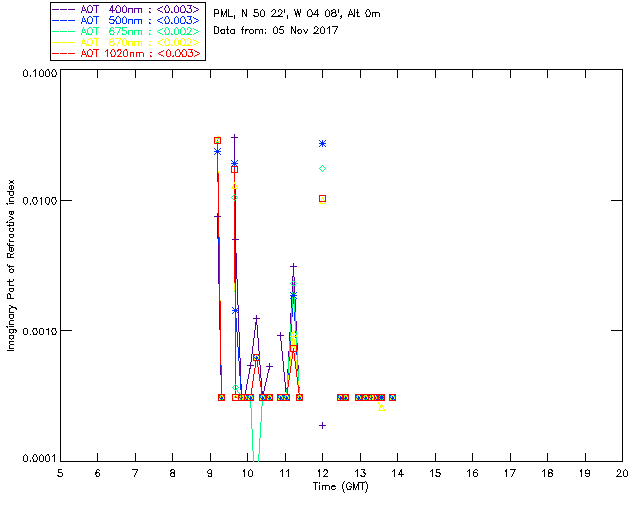Click the x-axis tick label 17
640x512 pixels.
510,473
